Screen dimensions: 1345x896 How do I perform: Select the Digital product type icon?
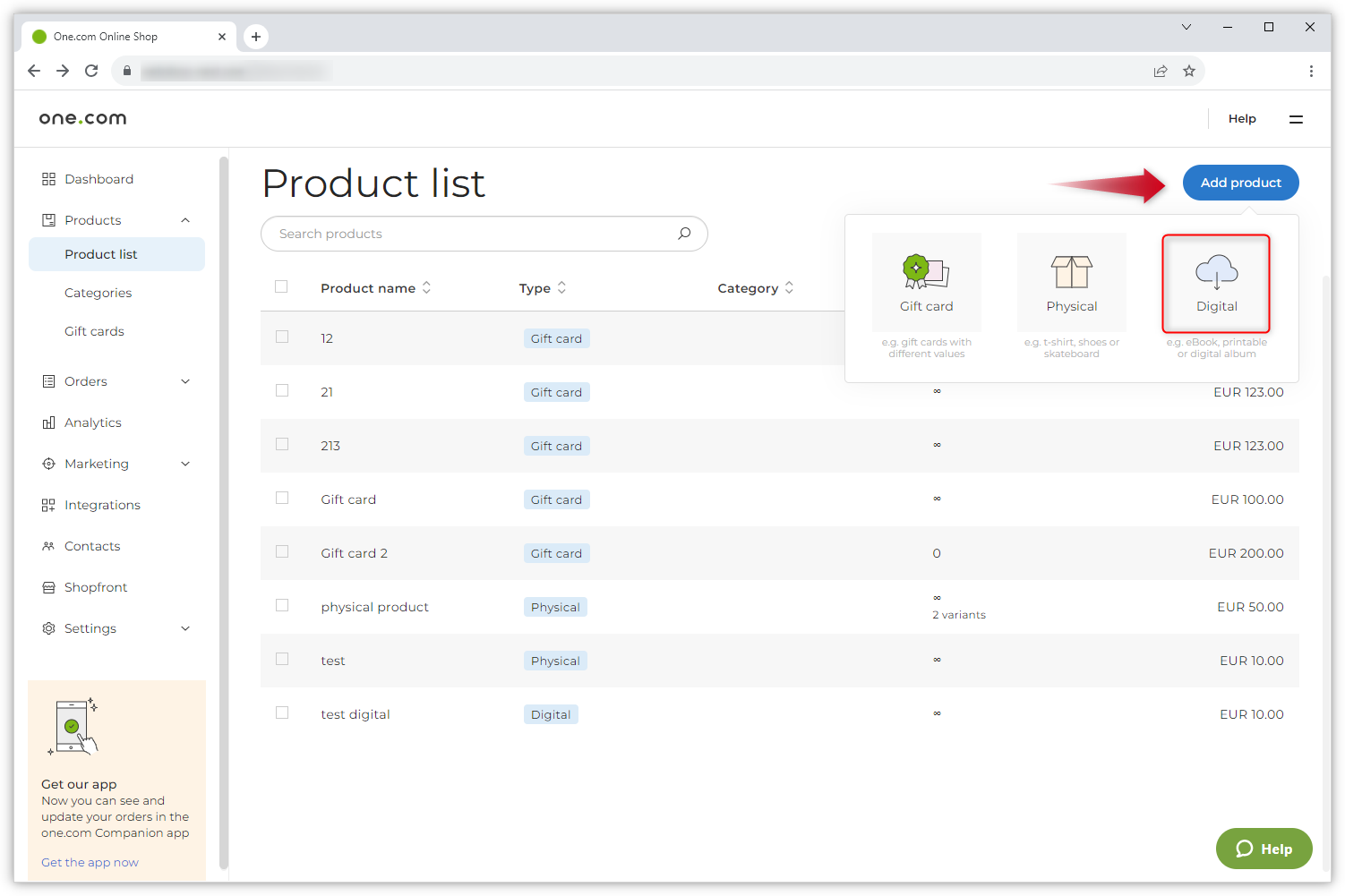(x=1216, y=272)
